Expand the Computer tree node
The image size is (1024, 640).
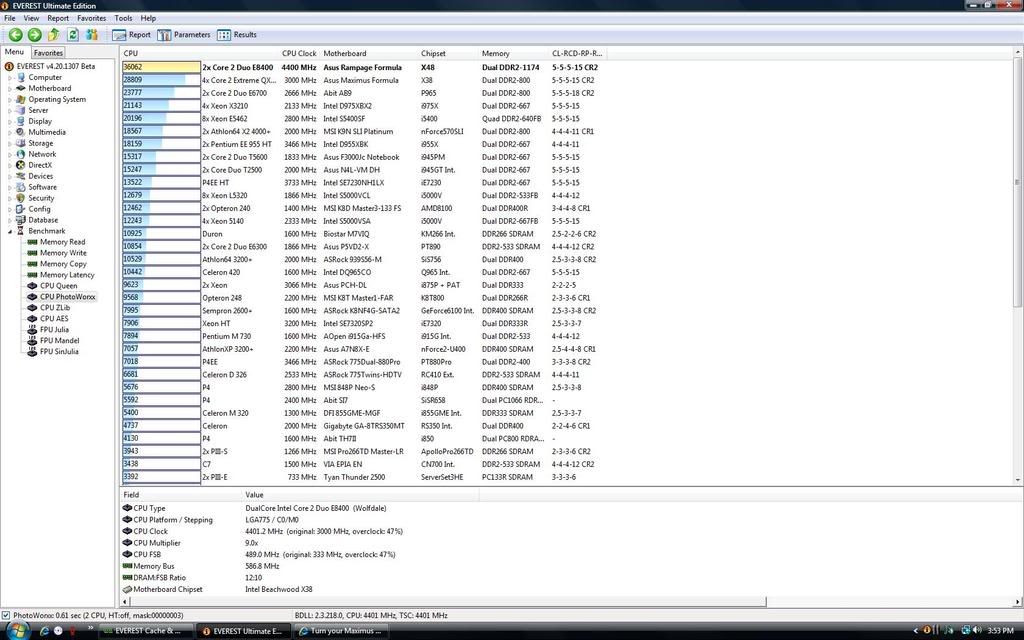(x=10, y=78)
